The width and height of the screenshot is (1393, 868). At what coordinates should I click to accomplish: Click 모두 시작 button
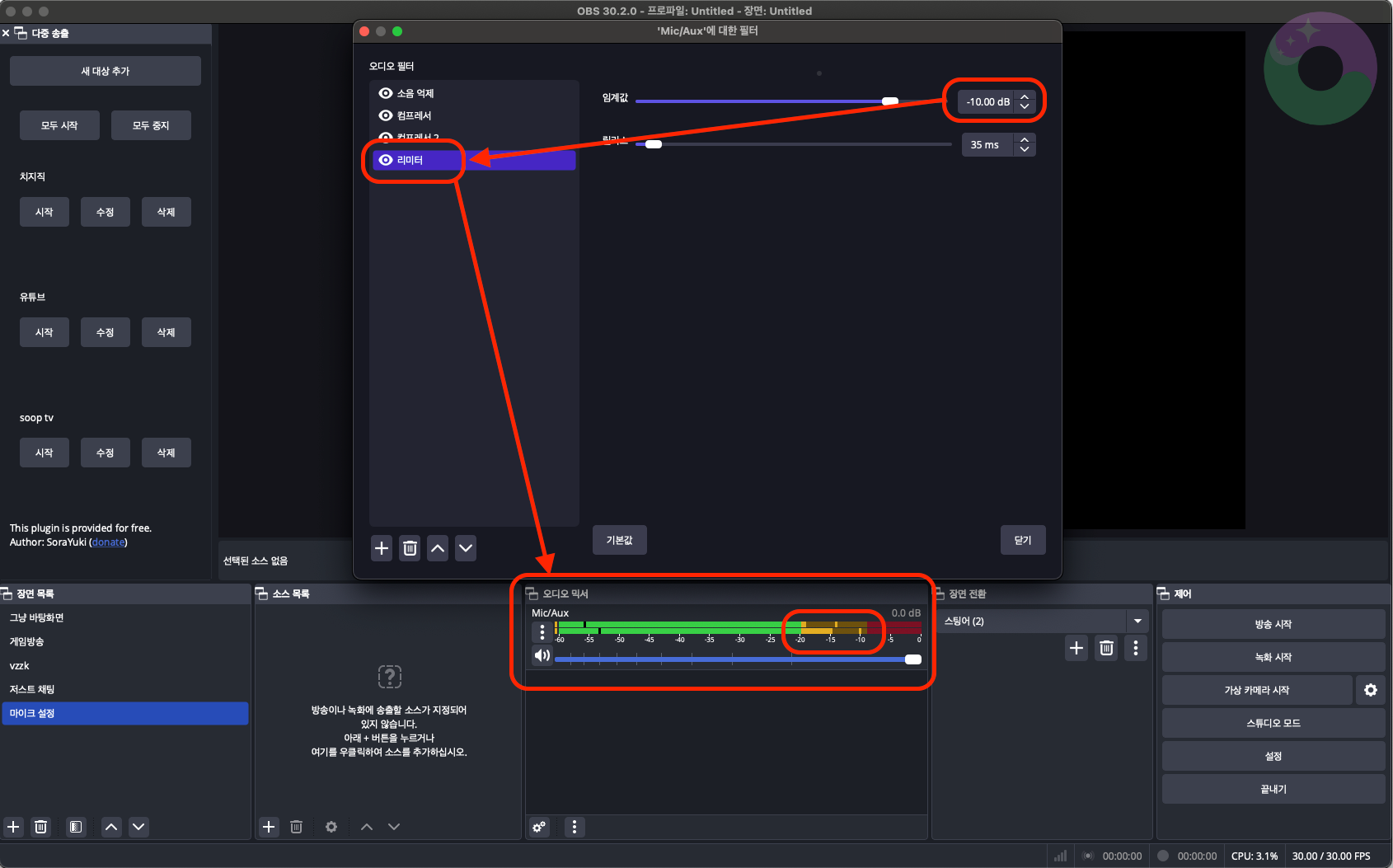59,125
